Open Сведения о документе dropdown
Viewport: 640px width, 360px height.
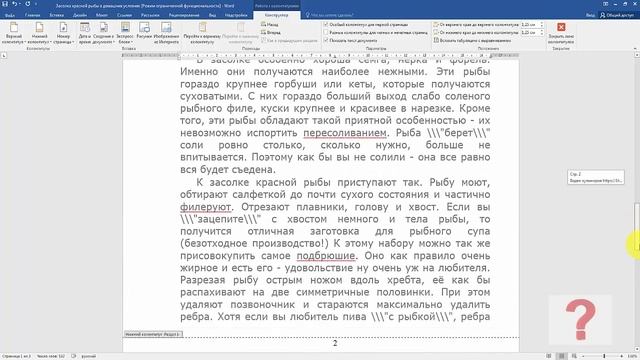(104, 33)
